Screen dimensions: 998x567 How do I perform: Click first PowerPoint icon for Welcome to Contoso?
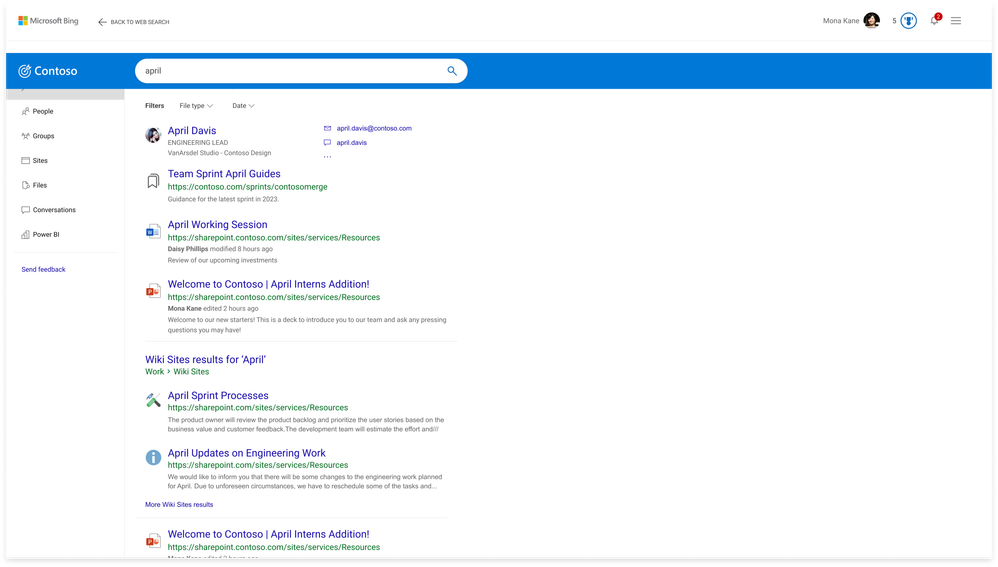coord(153,291)
